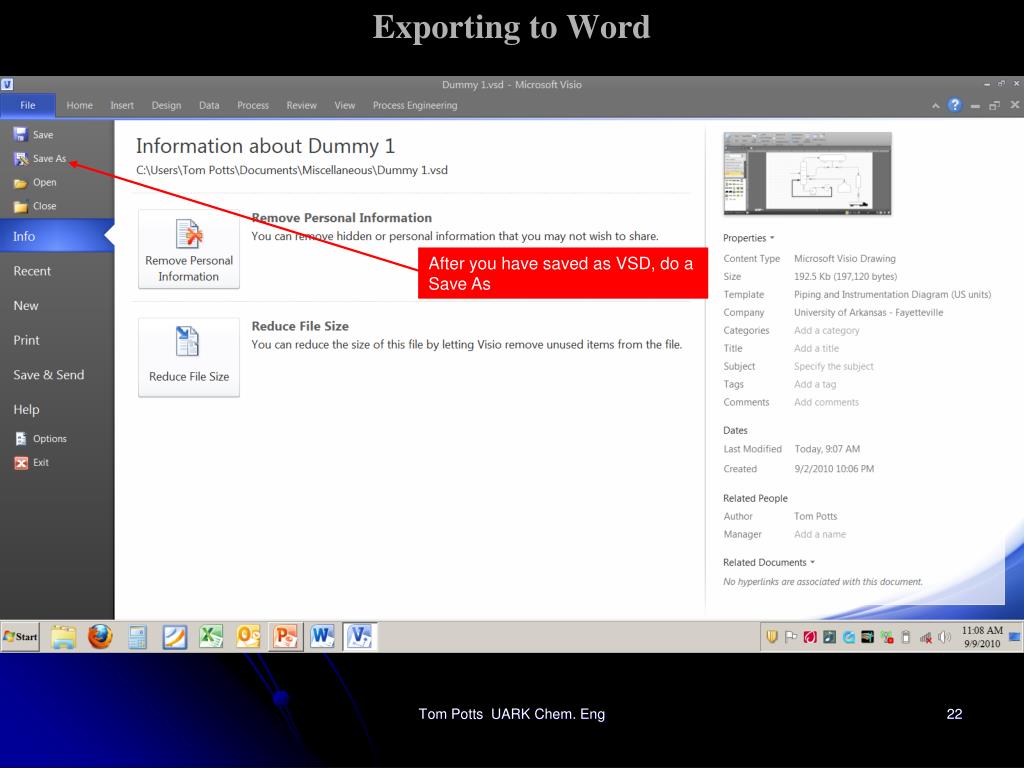Click the drawing preview thumbnail
This screenshot has height=768, width=1024.
pyautogui.click(x=807, y=174)
